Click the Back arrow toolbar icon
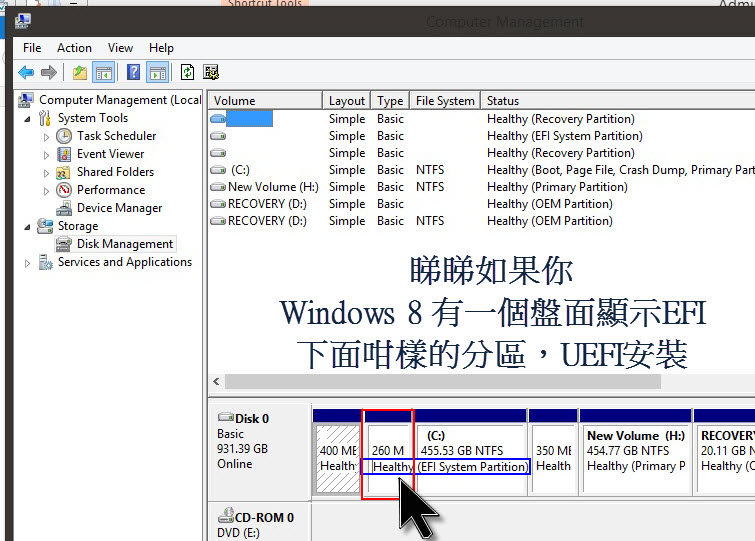Viewport: 755px width, 541px height. tap(26, 73)
